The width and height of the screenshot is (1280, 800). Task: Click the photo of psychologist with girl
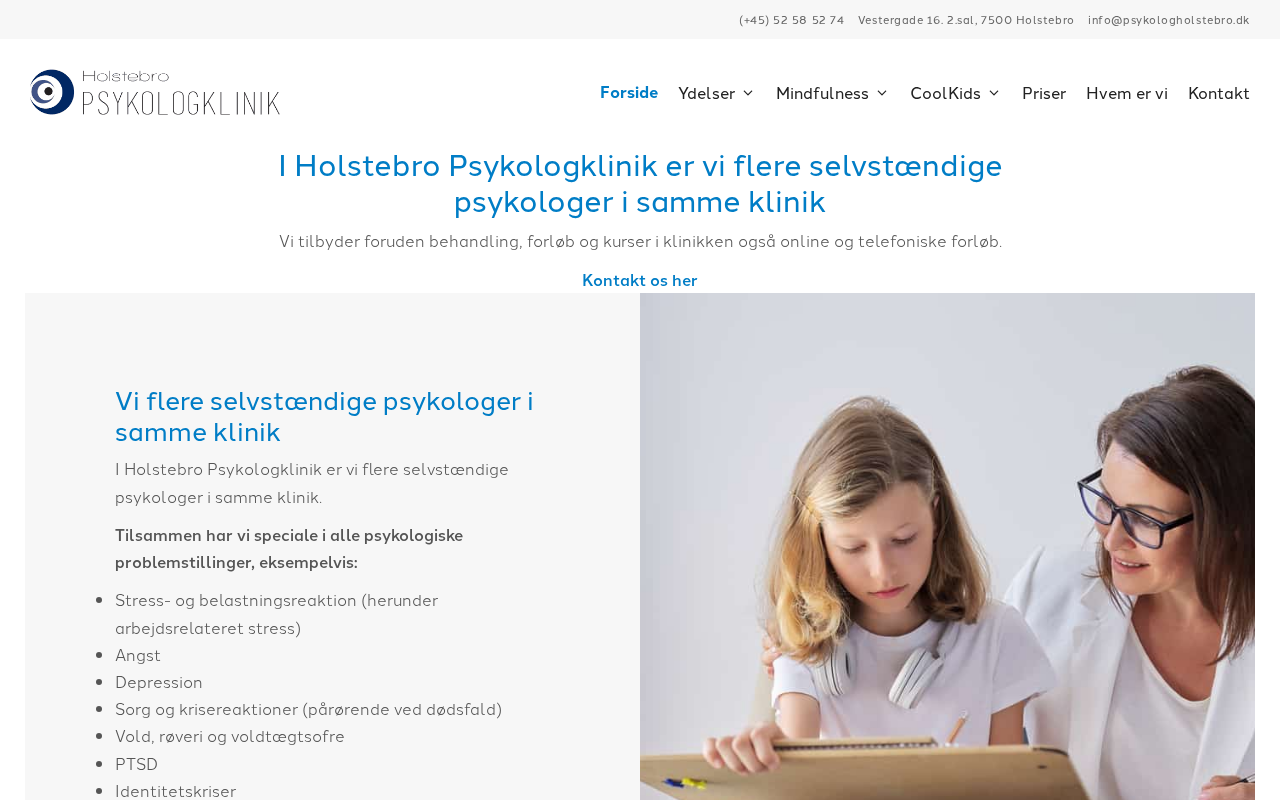pyautogui.click(x=947, y=546)
